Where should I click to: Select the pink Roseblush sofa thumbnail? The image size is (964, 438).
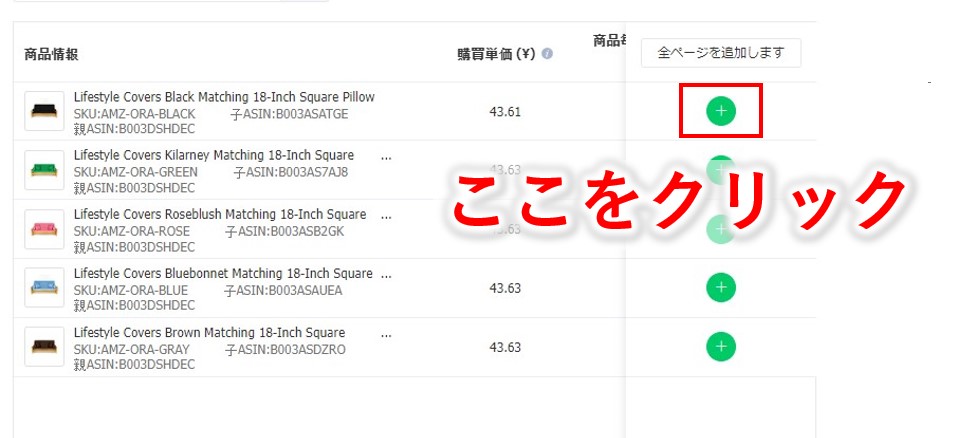pos(44,229)
